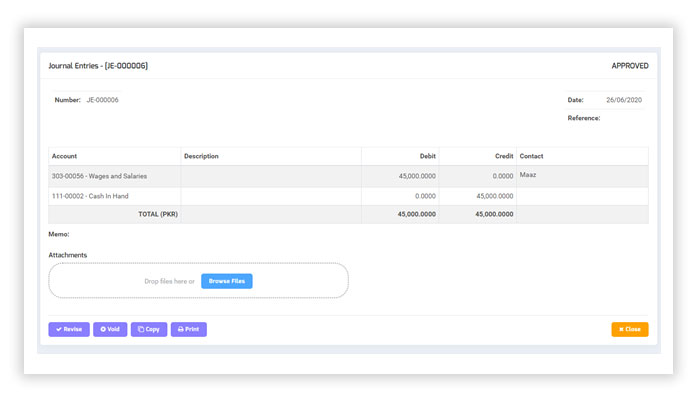Click the Wages and Salaries debit amount 45,000.0000
The image size is (700, 406).
point(417,176)
